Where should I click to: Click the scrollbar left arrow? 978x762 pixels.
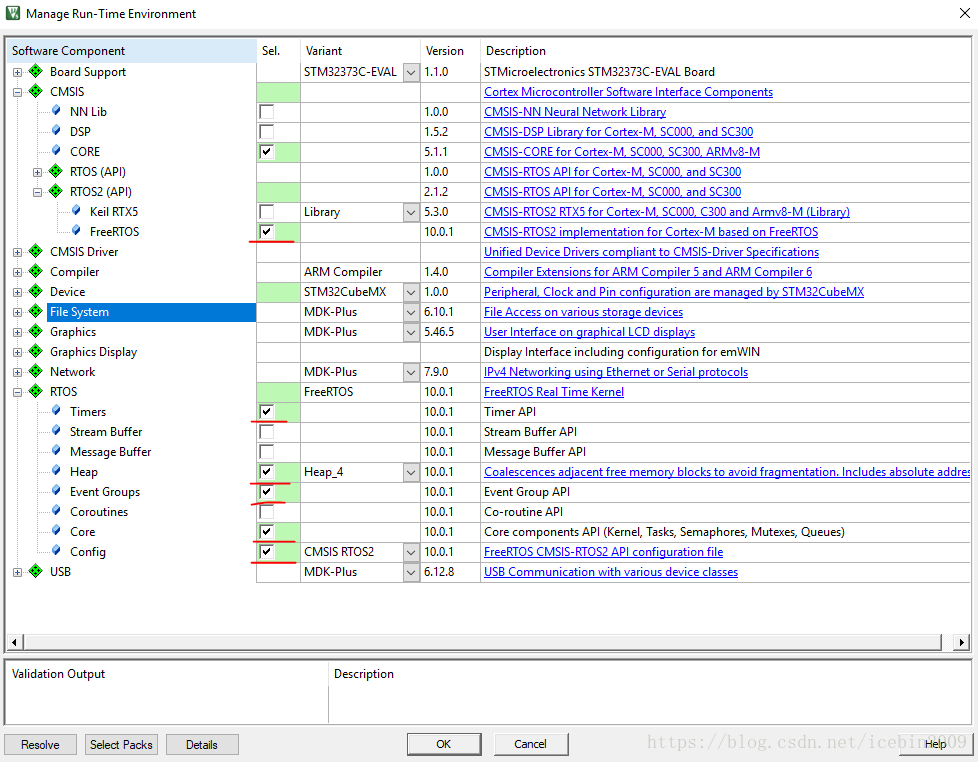point(14,642)
